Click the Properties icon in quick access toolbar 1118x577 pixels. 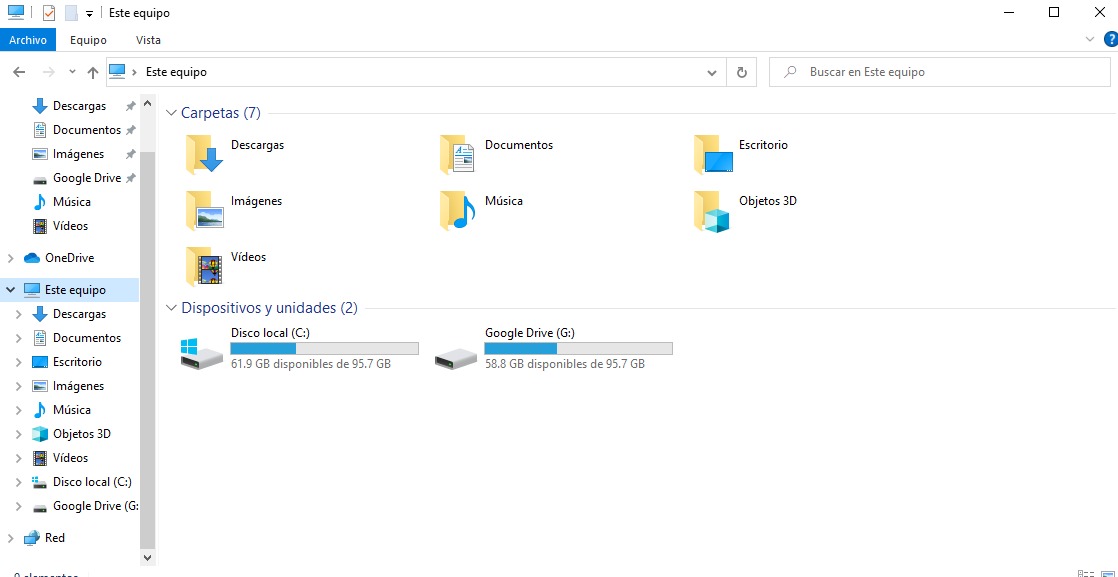48,13
